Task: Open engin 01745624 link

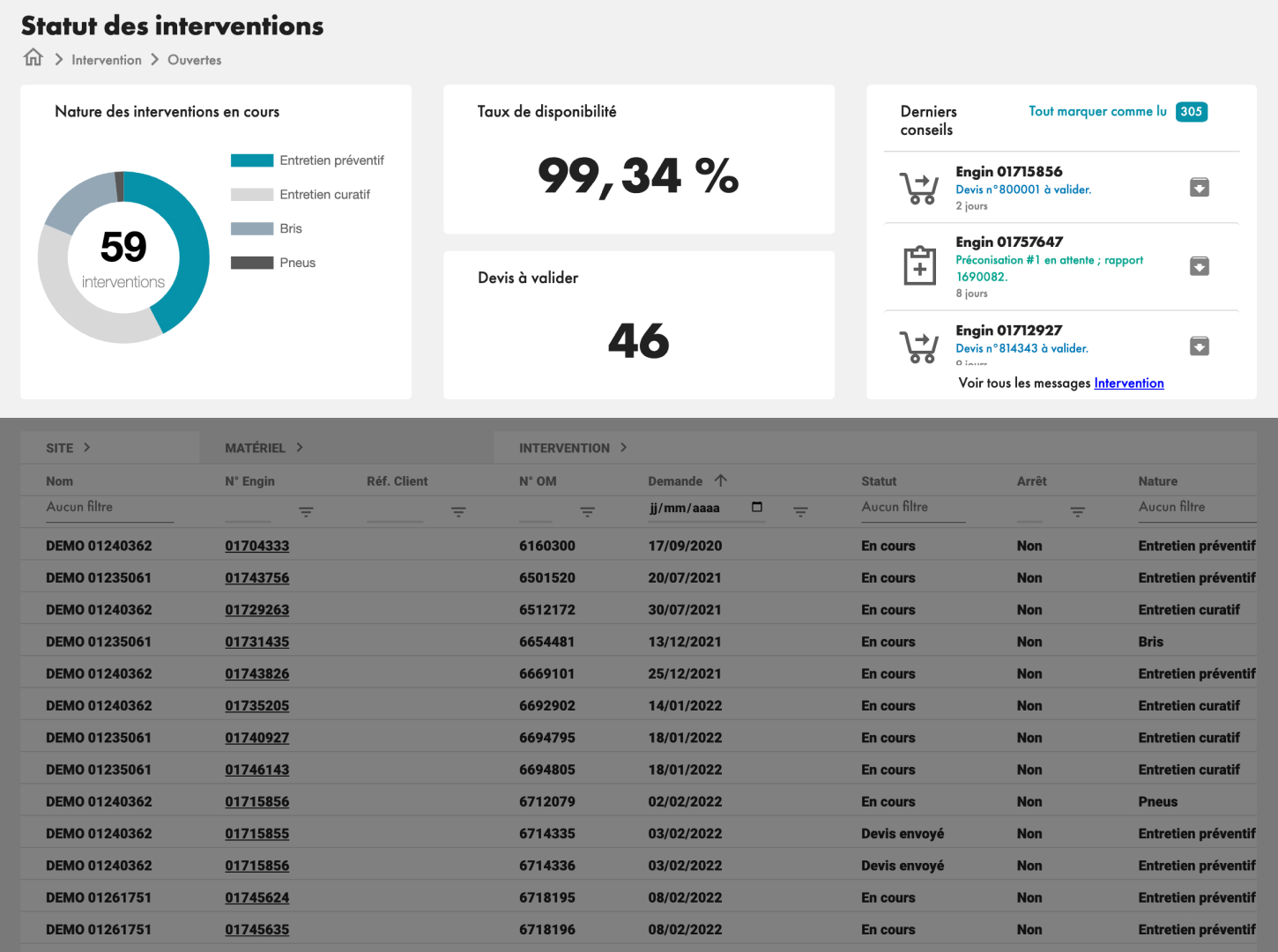Action: (256, 897)
